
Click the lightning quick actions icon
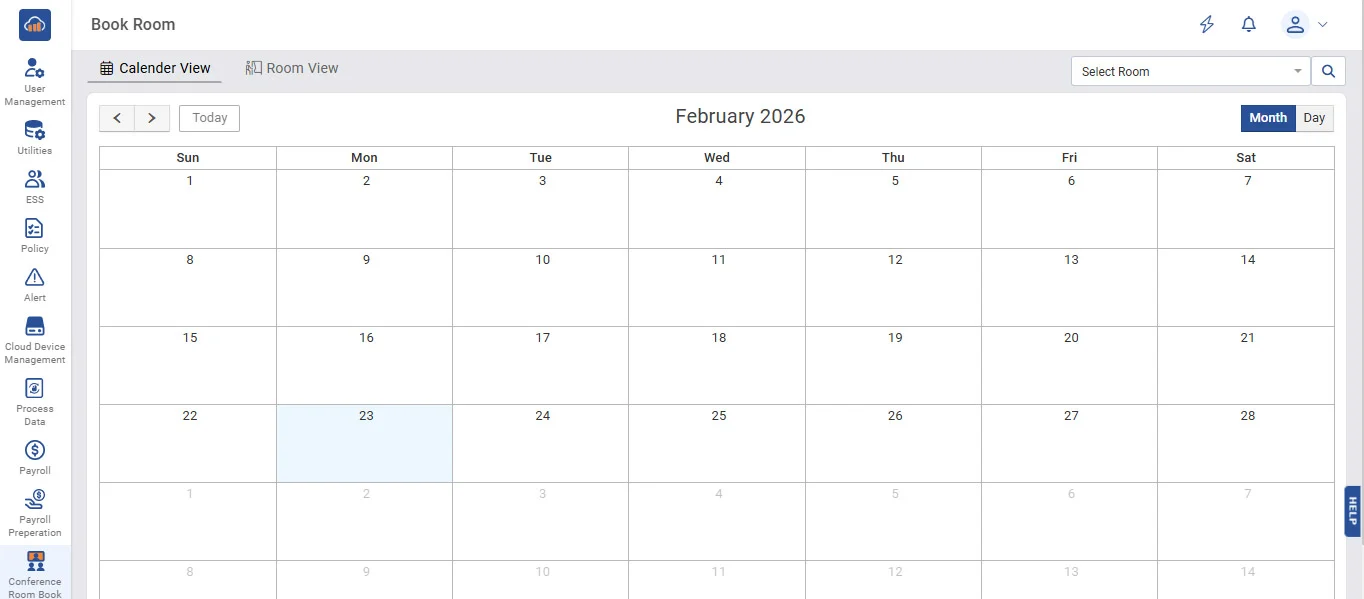[1207, 25]
